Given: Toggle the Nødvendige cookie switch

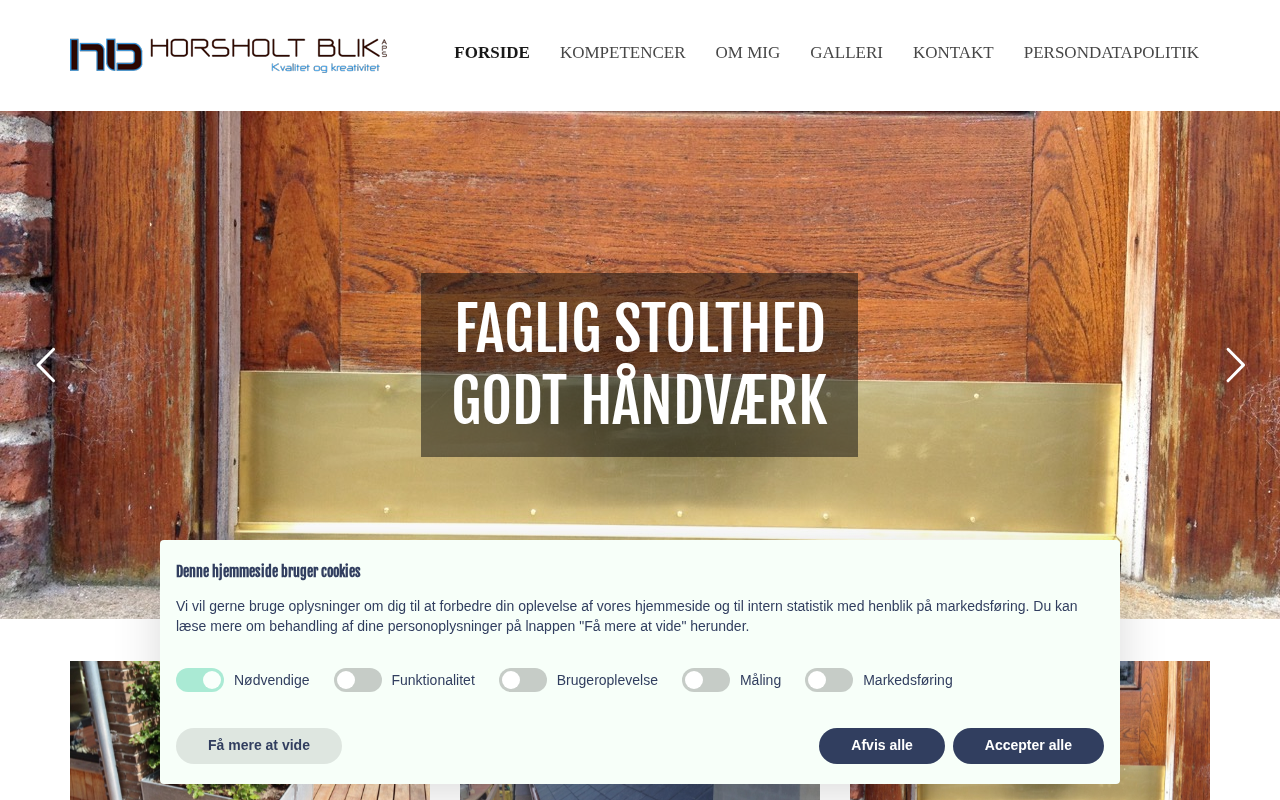Looking at the screenshot, I should coord(200,680).
